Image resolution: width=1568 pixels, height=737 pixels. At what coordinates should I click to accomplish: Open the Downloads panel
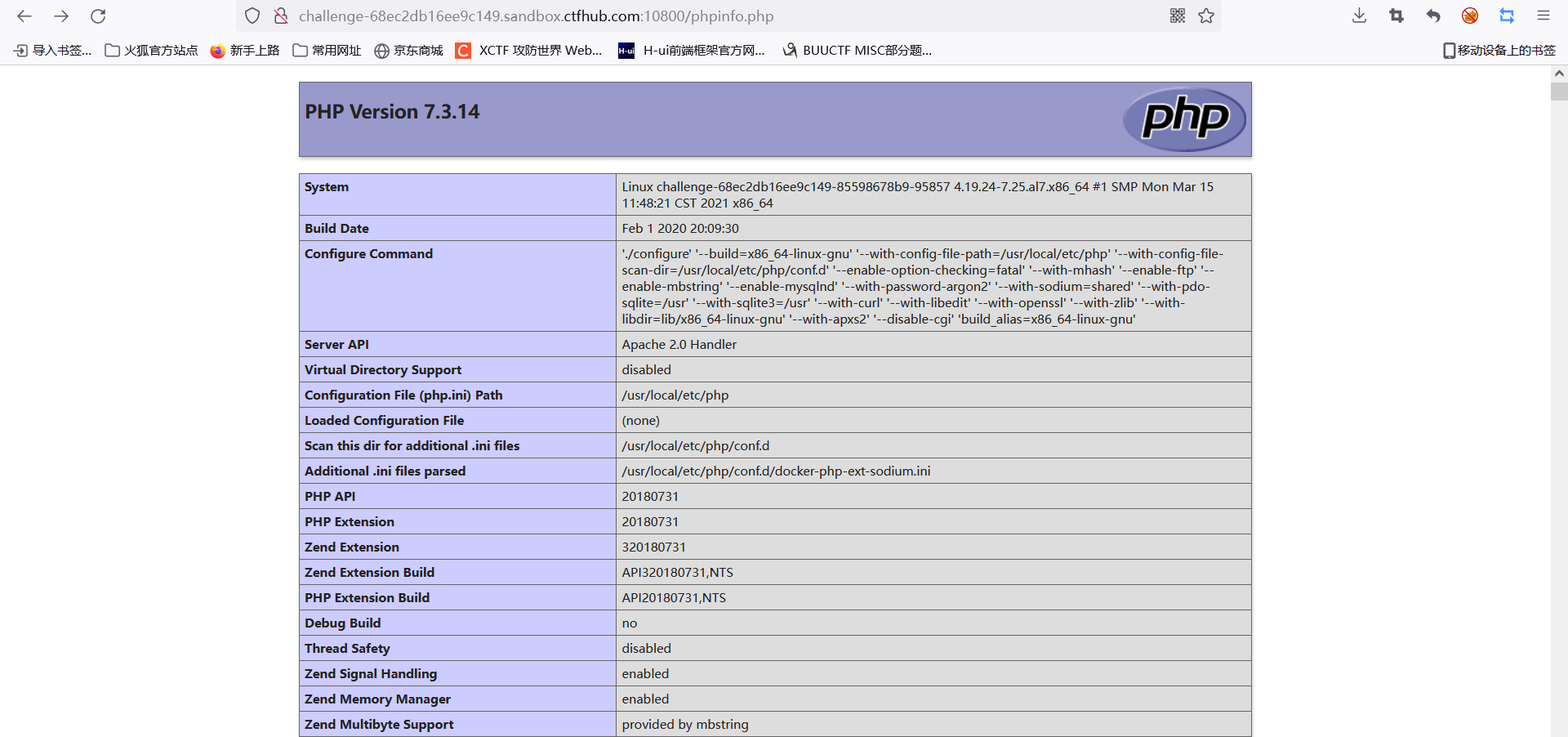pyautogui.click(x=1358, y=16)
